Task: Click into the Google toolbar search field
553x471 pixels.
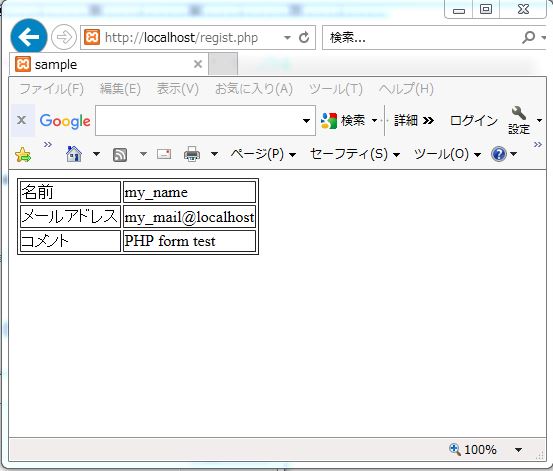Action: point(198,121)
